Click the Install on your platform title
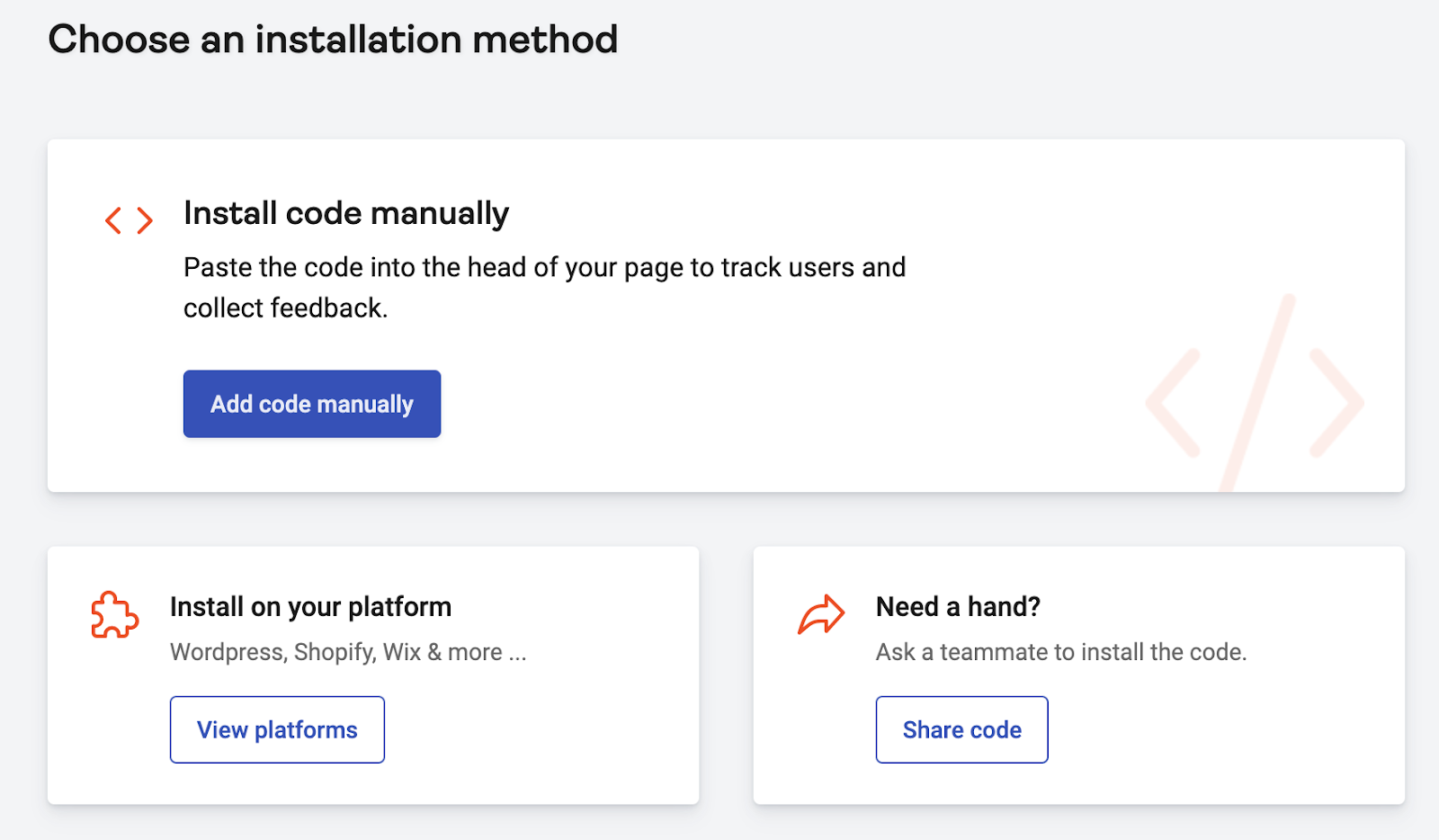Screen dimensions: 1439x840 tap(310, 607)
